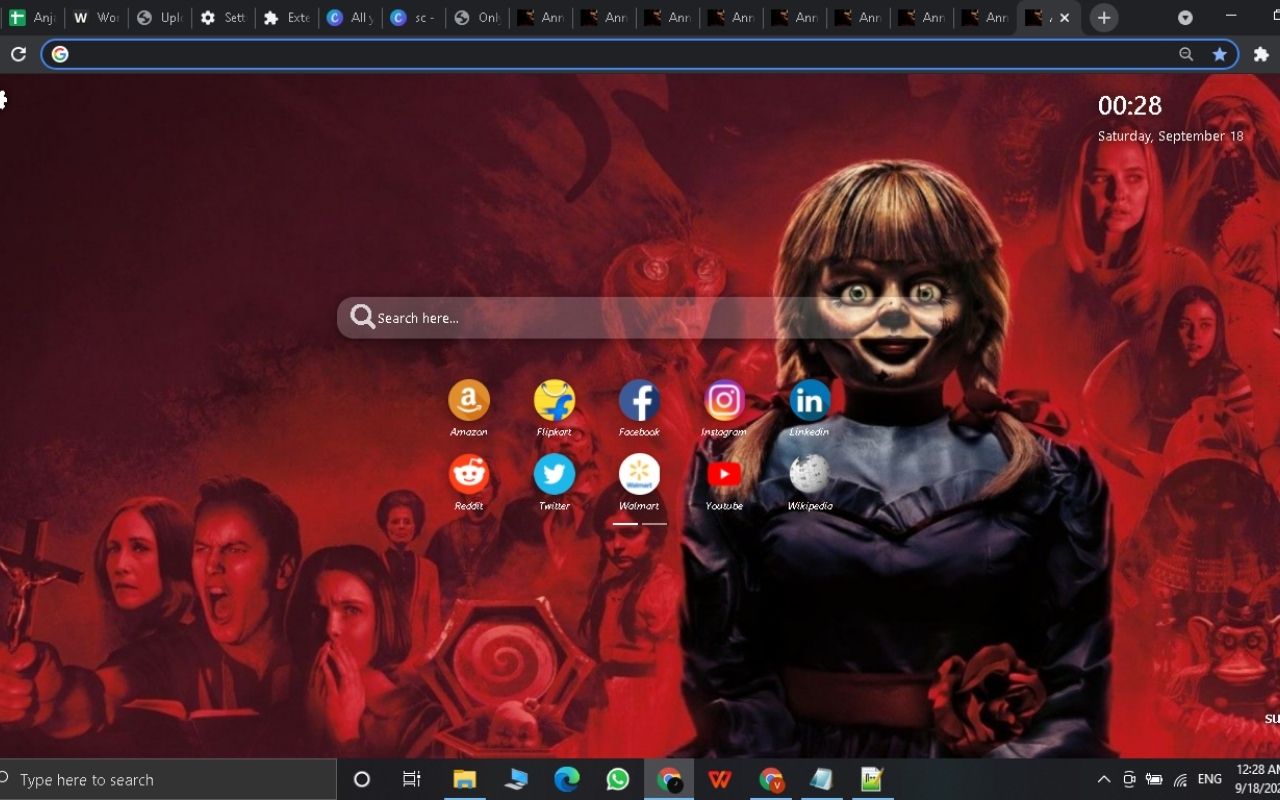
Task: Open the tab search dropdown arrow
Action: [x=1185, y=18]
